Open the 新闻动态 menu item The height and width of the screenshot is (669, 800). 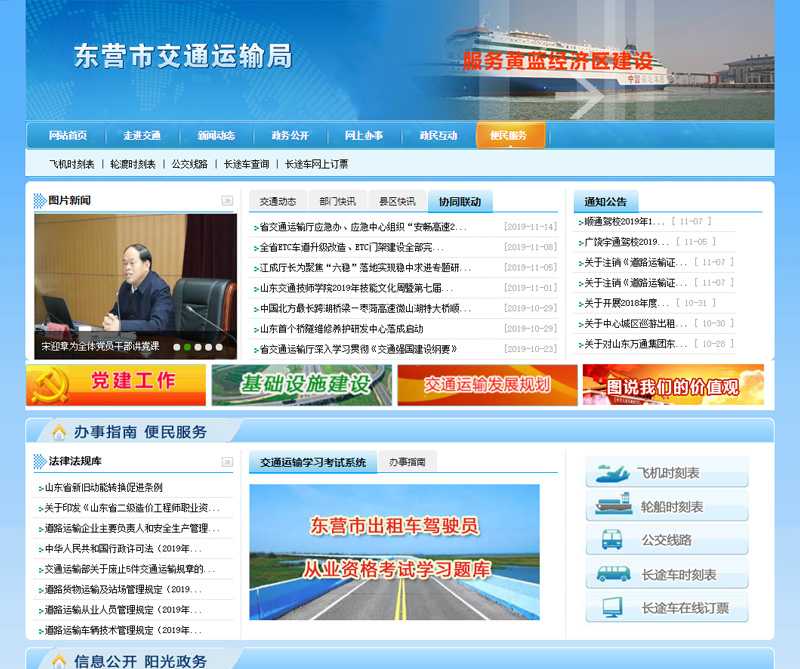[x=216, y=135]
